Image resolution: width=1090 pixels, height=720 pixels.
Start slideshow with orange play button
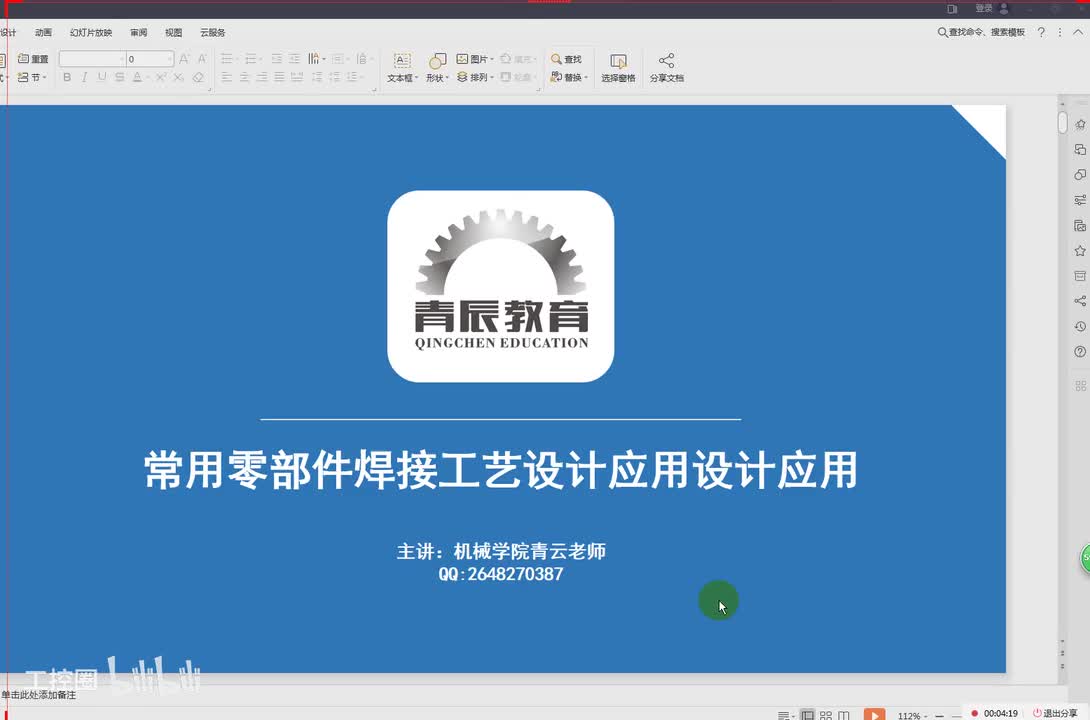[x=874, y=714]
